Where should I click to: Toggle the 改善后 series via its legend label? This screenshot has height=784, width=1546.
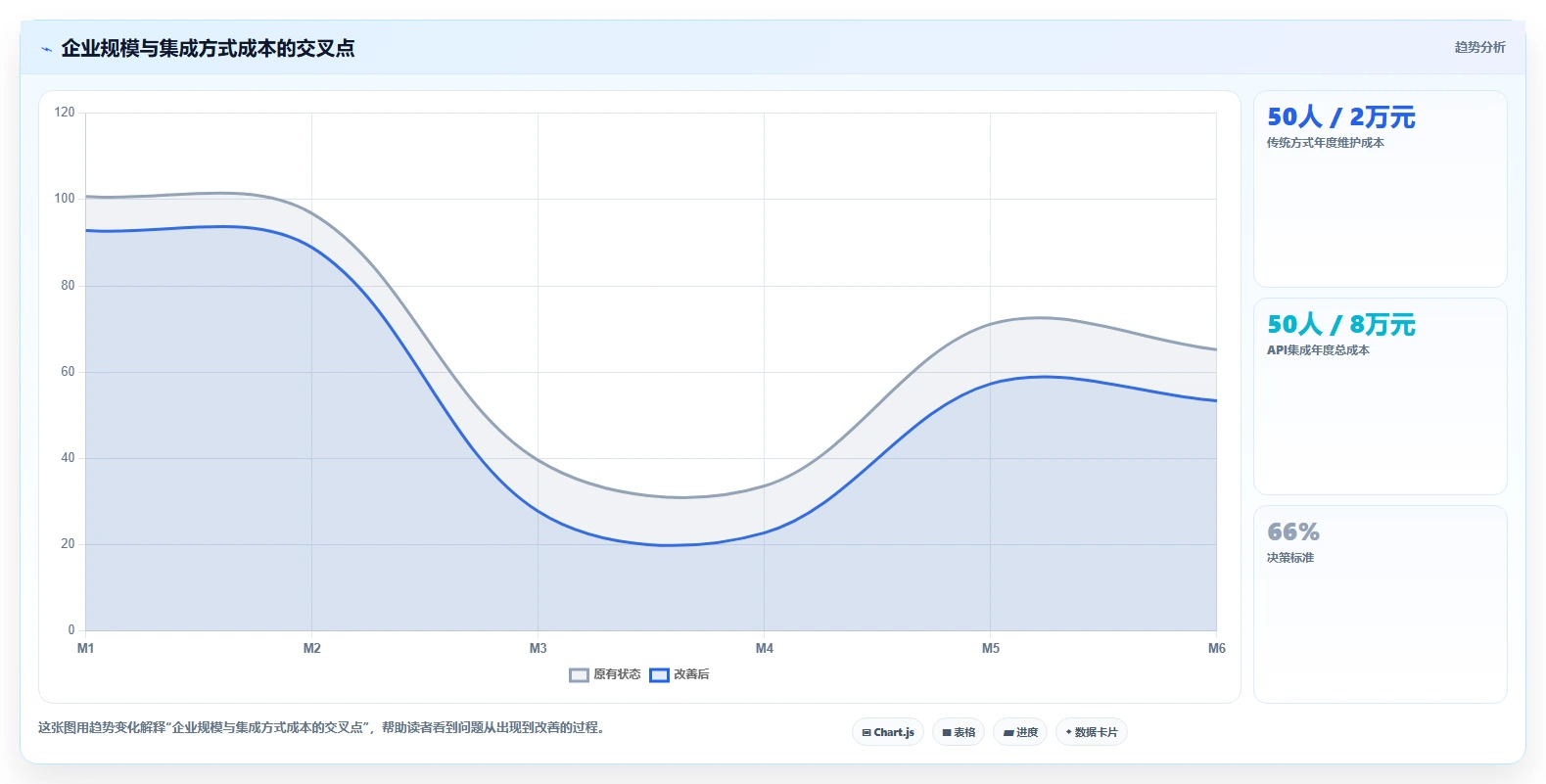[691, 674]
